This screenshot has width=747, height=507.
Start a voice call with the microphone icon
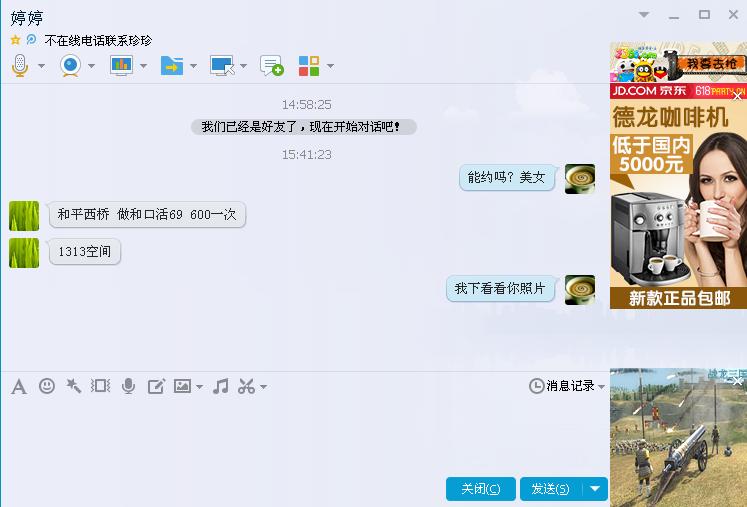20,66
